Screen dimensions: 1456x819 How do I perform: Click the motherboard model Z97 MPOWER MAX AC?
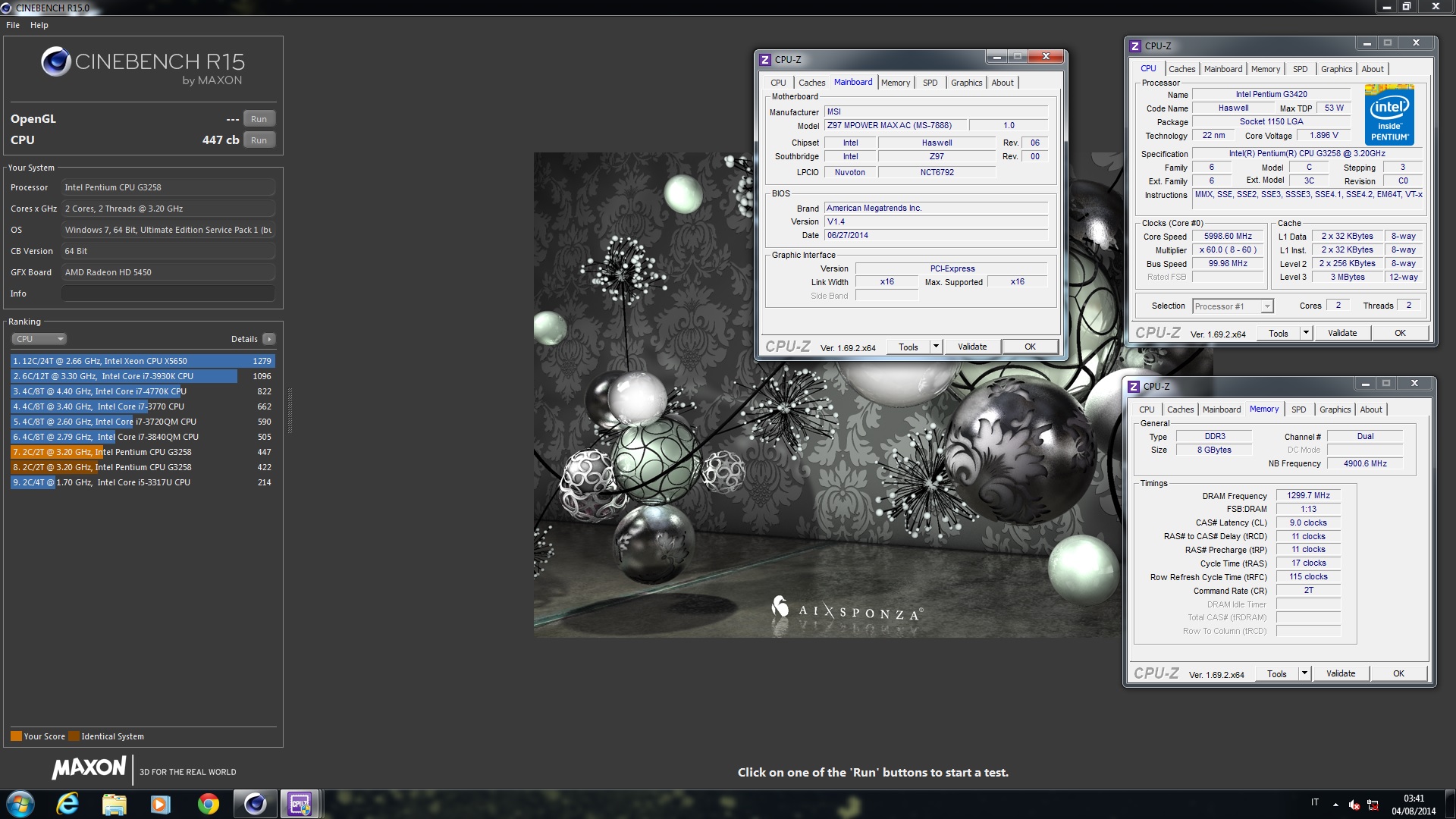point(895,126)
